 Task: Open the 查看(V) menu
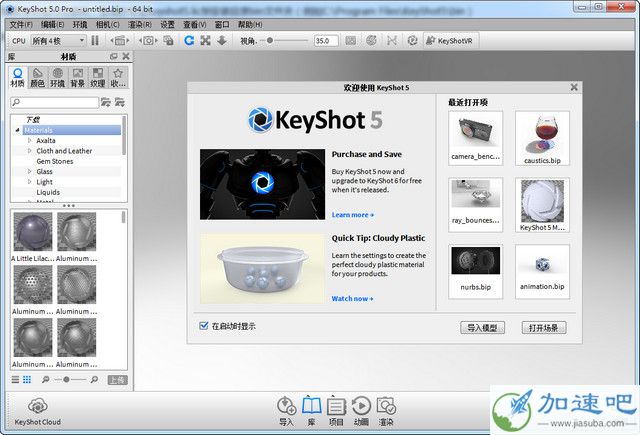(195, 24)
